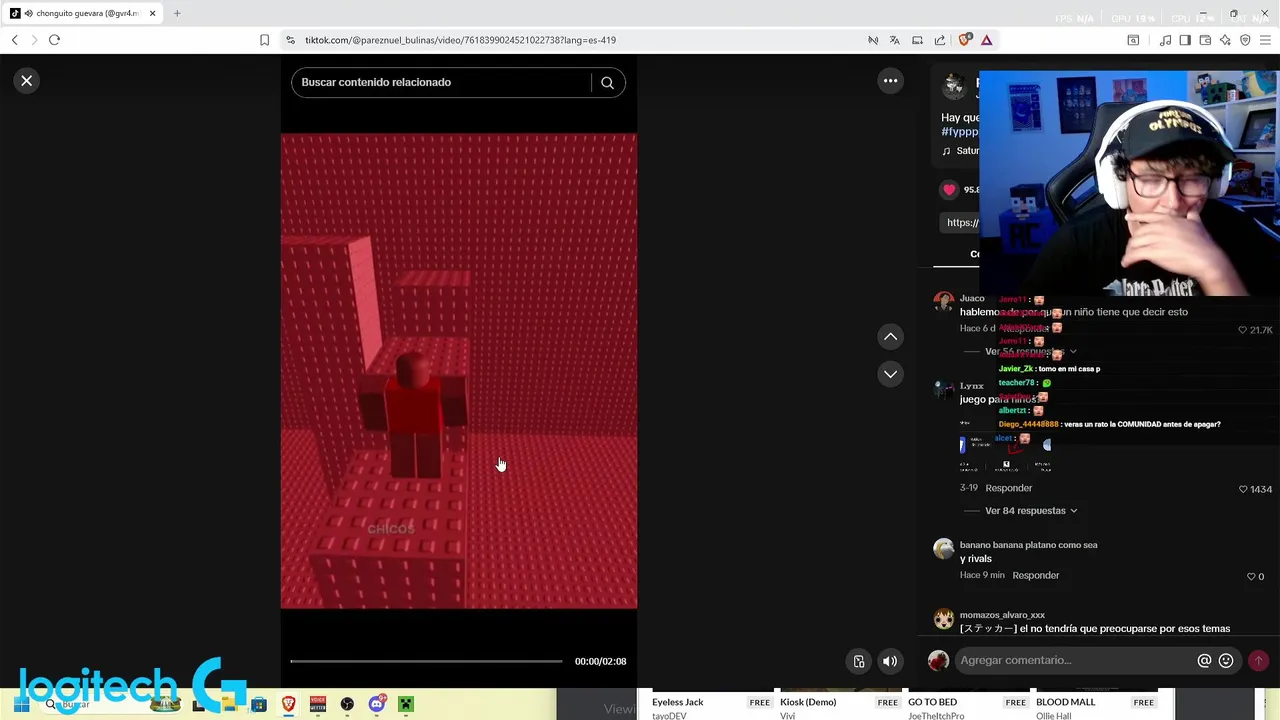1280x720 pixels.
Task: Like the video with heart icon
Action: pyautogui.click(x=949, y=189)
